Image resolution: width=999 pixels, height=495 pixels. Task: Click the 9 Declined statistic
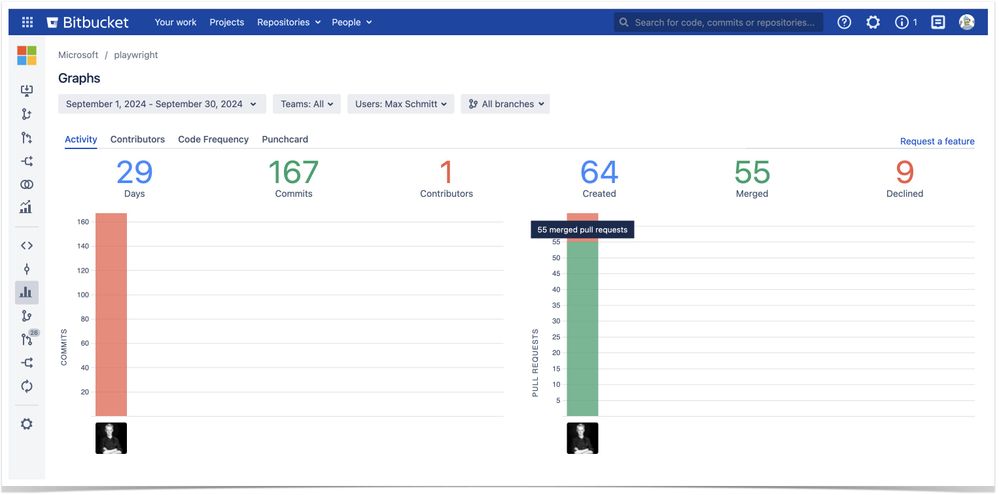click(x=905, y=178)
